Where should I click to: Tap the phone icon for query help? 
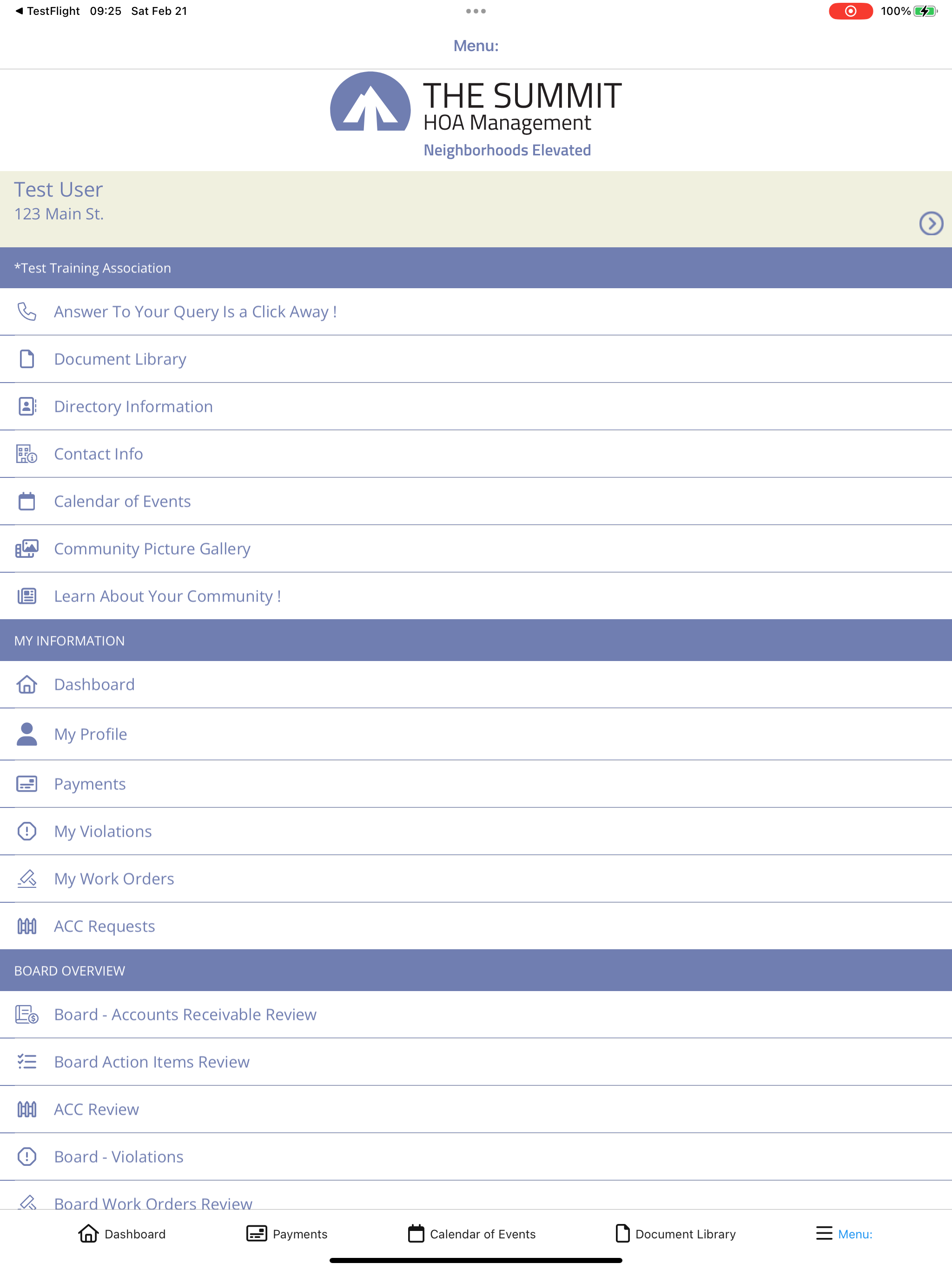tap(26, 311)
